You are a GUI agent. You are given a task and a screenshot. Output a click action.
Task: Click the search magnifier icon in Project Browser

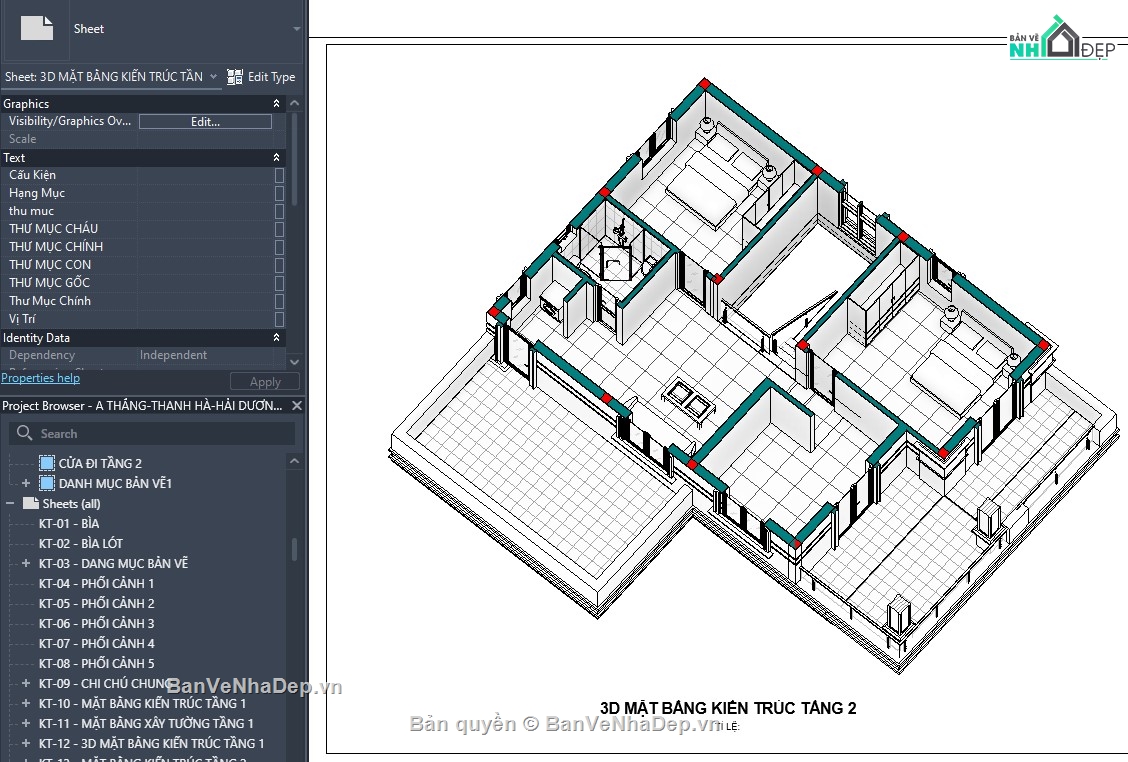click(x=24, y=433)
